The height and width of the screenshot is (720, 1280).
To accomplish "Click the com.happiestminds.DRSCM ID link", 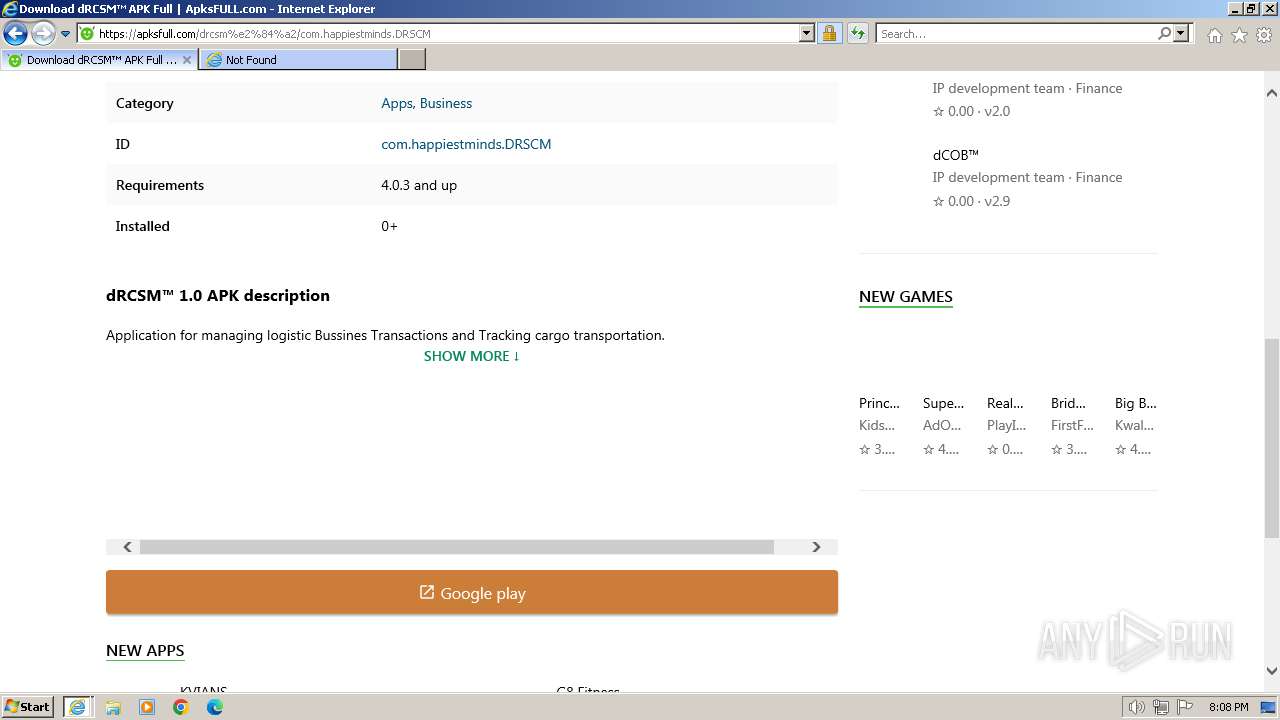I will pyautogui.click(x=466, y=144).
